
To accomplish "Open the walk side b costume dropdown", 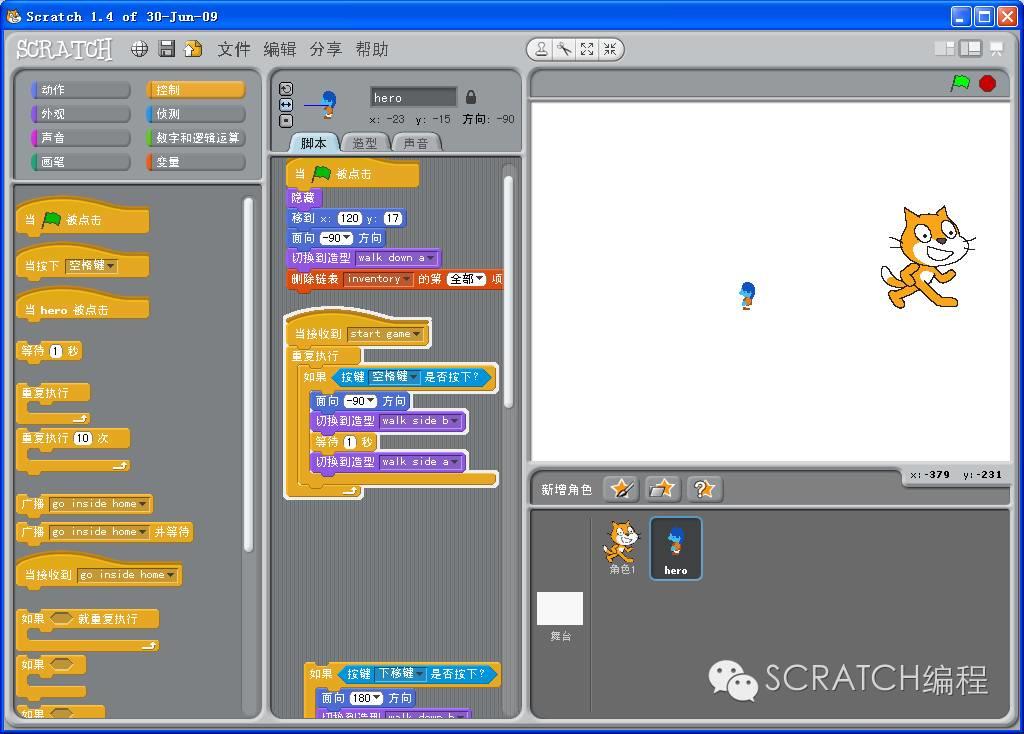I will (454, 421).
